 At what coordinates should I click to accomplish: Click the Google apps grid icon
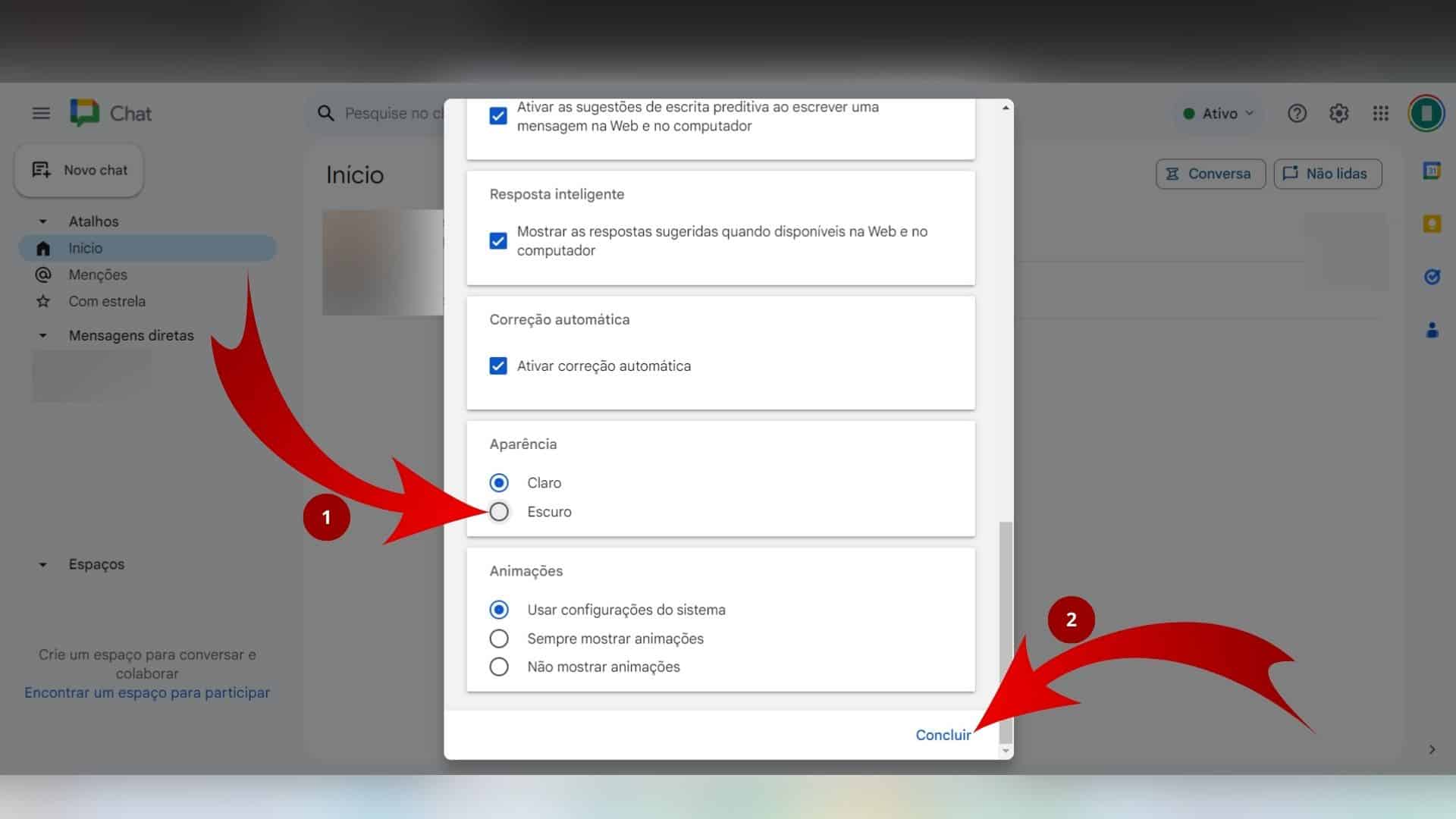[1381, 112]
